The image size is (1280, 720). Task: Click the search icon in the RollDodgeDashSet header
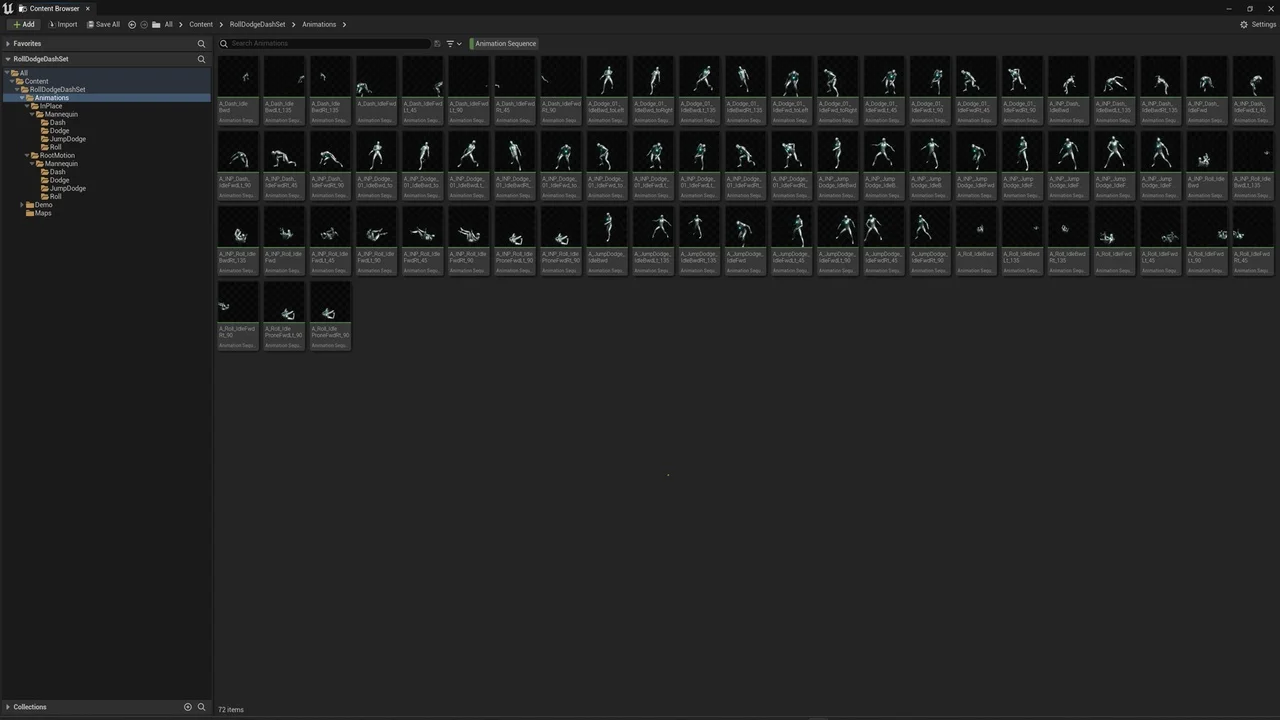[201, 59]
